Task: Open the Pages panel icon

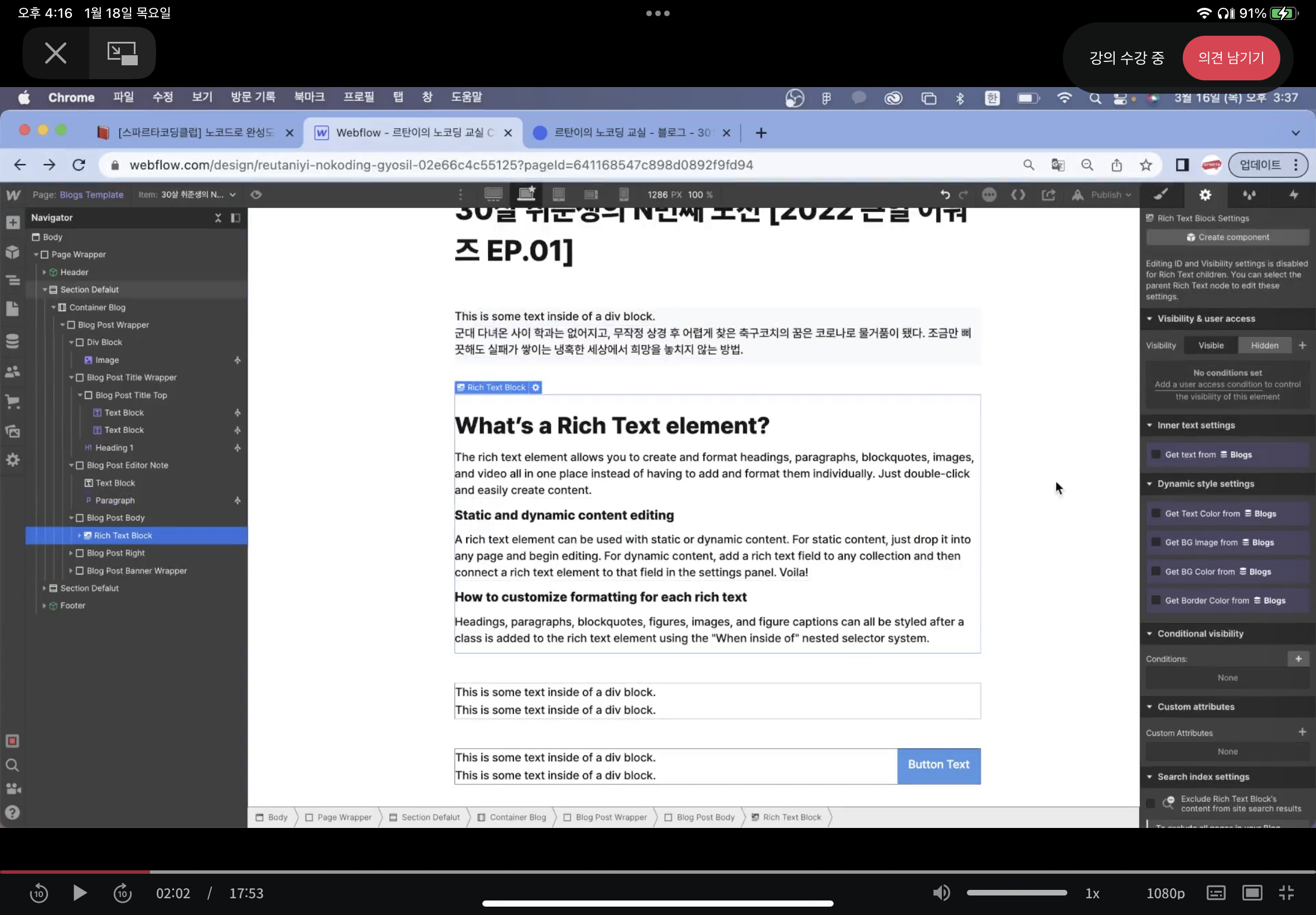Action: pos(13,309)
